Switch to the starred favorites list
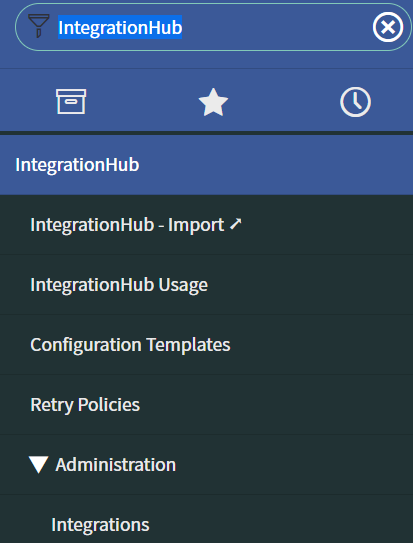 point(213,102)
